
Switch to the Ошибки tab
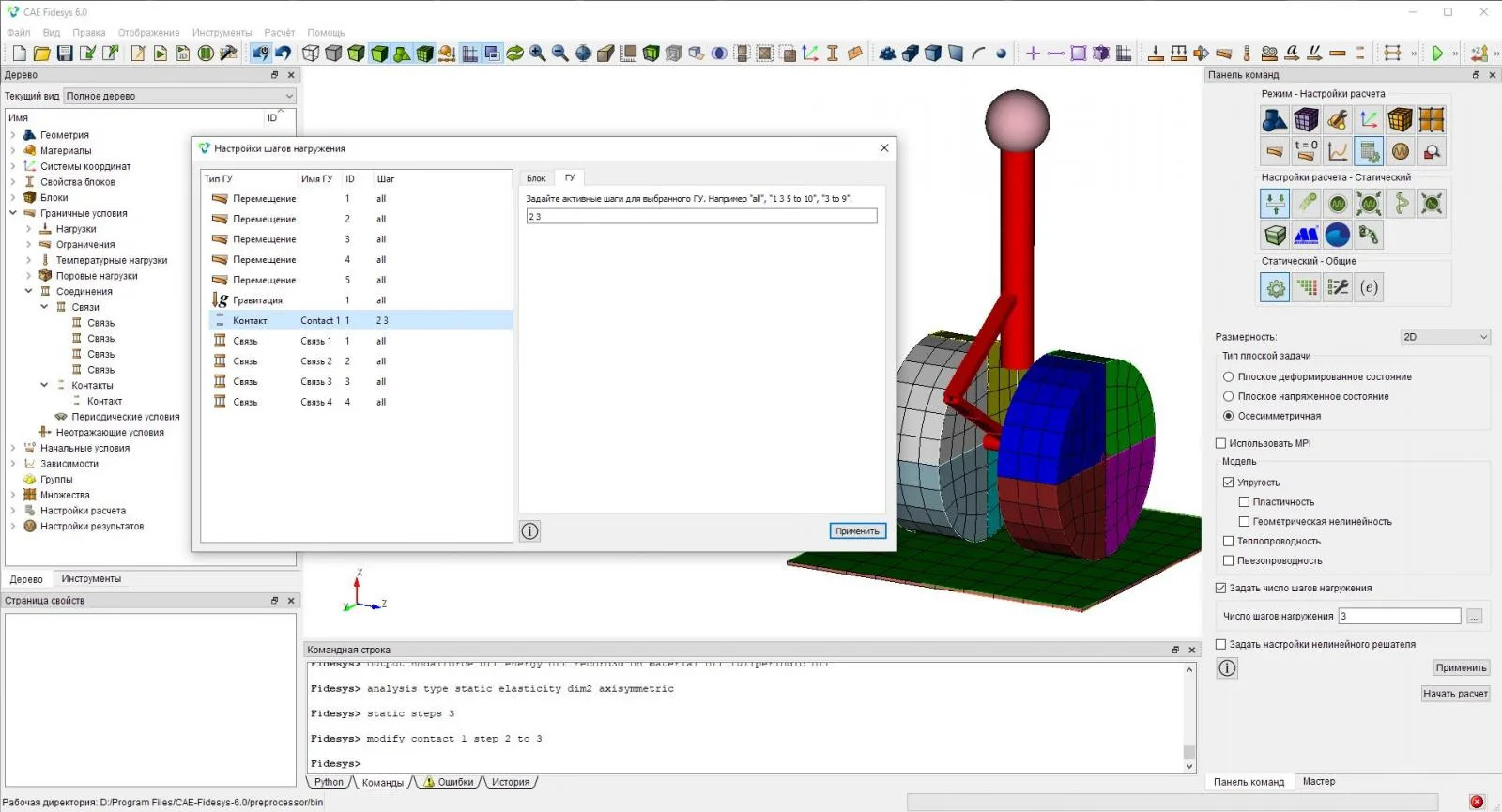pos(449,782)
